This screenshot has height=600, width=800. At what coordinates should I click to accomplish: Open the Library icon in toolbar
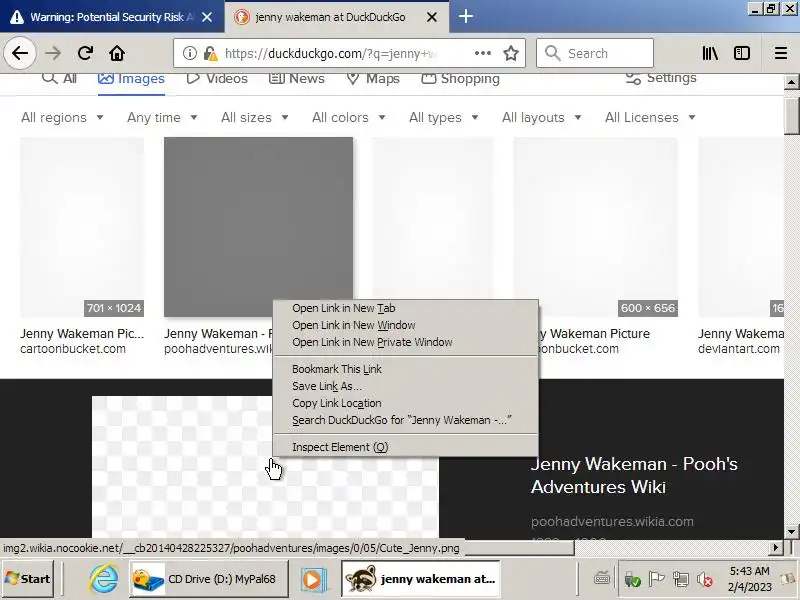(710, 53)
